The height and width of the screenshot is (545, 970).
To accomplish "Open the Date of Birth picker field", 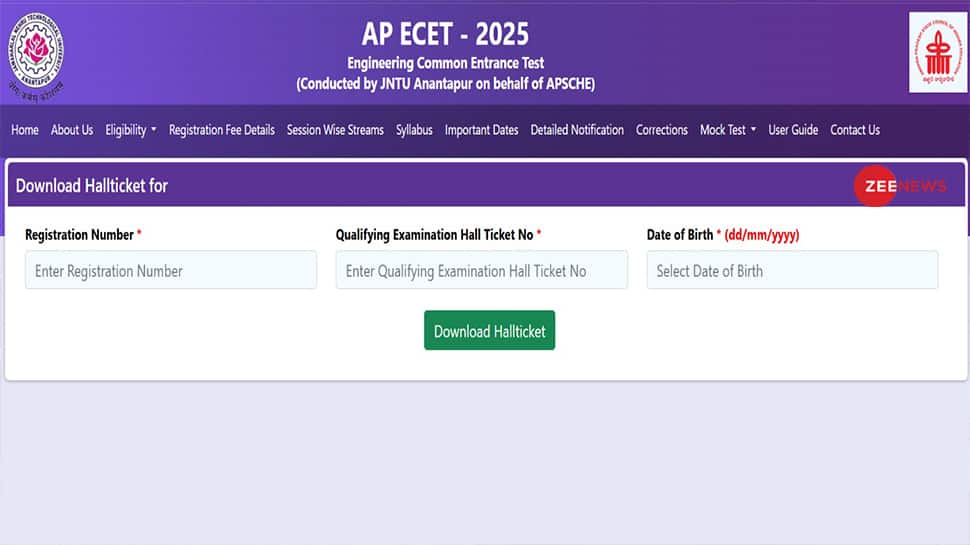I will point(792,270).
